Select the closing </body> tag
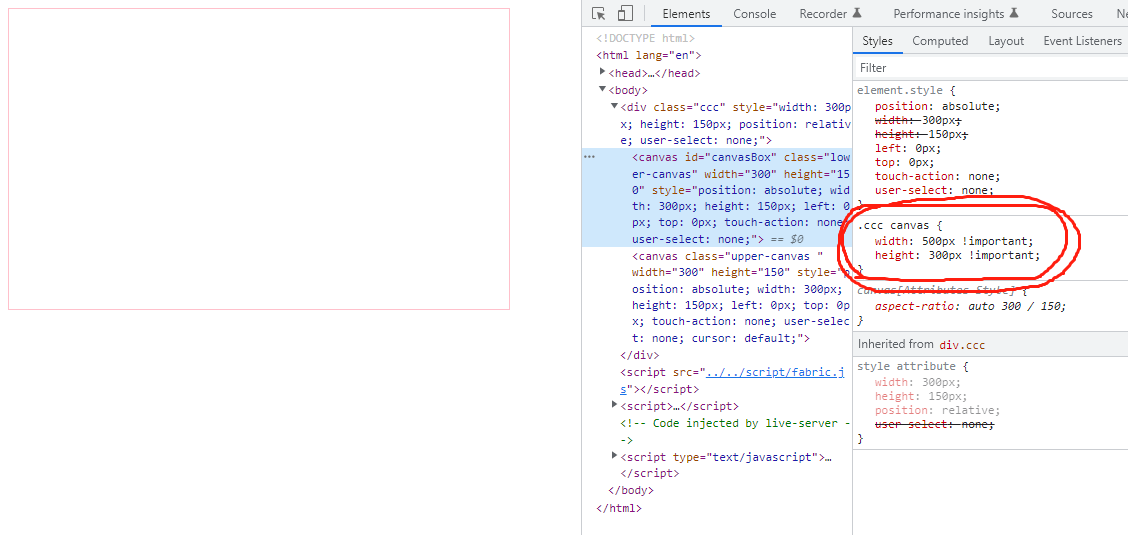 pyautogui.click(x=631, y=490)
